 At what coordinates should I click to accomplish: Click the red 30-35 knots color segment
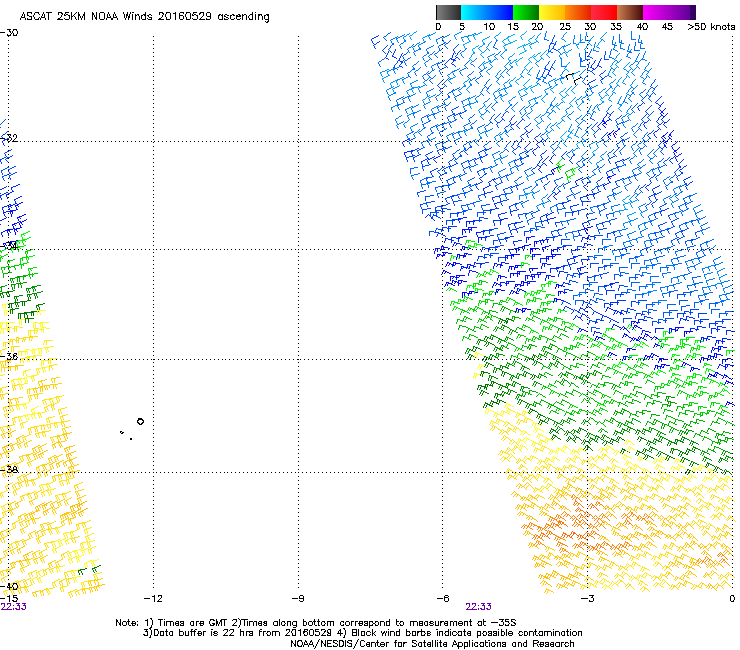(604, 12)
